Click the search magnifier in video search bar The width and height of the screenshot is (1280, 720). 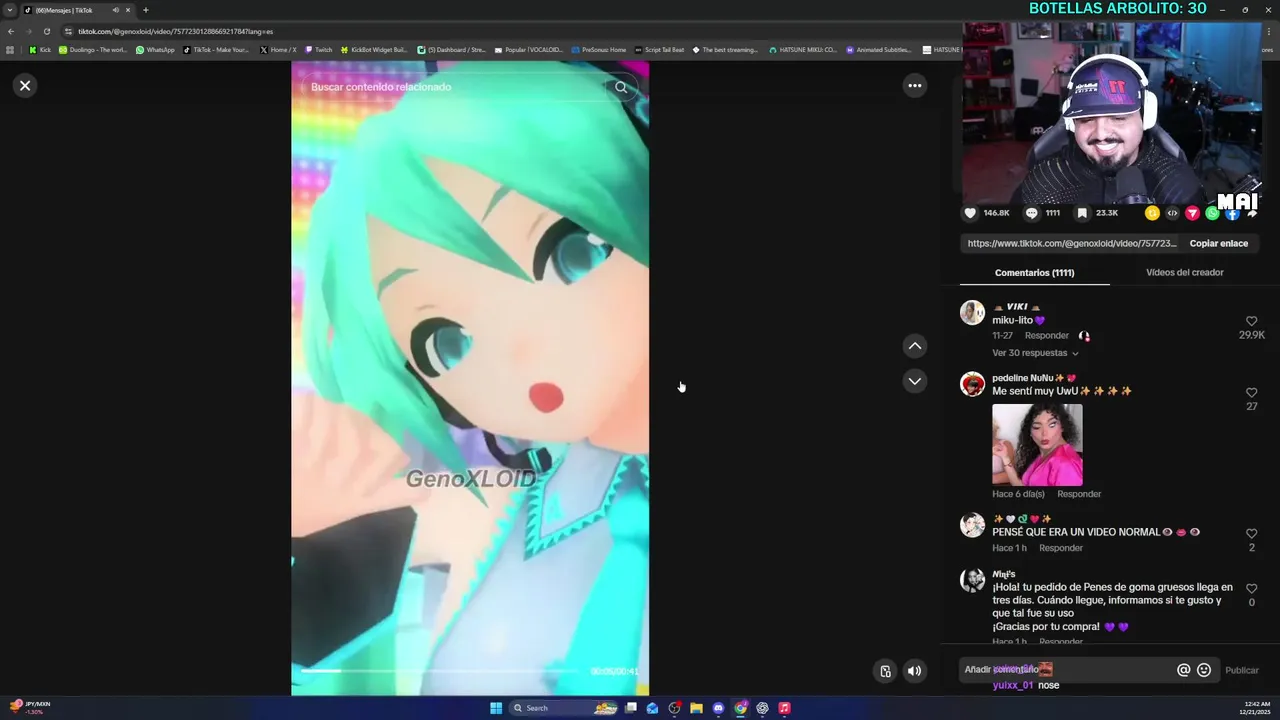621,87
